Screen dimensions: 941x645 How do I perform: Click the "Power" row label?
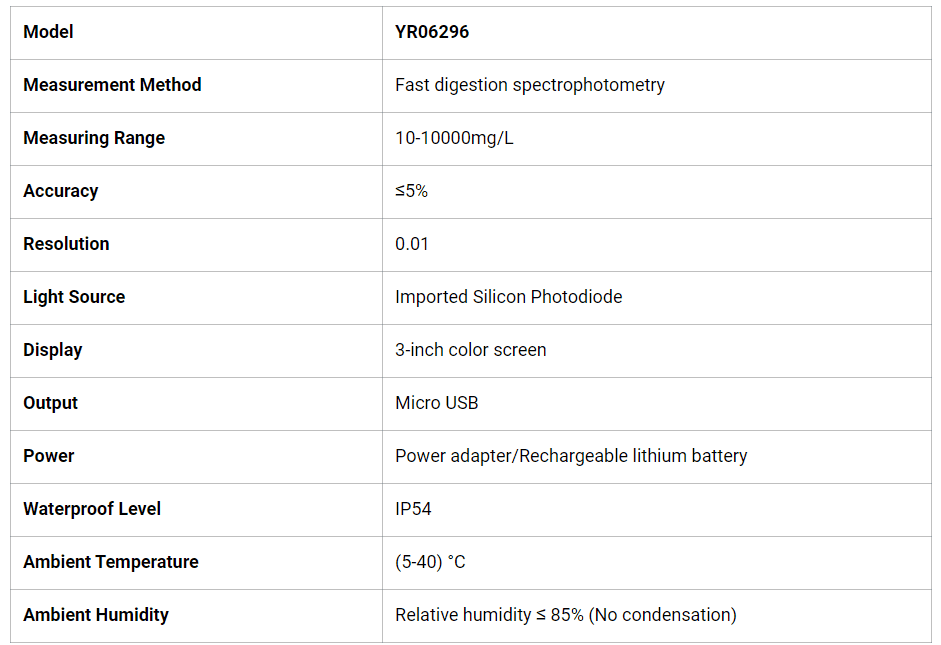click(x=49, y=456)
